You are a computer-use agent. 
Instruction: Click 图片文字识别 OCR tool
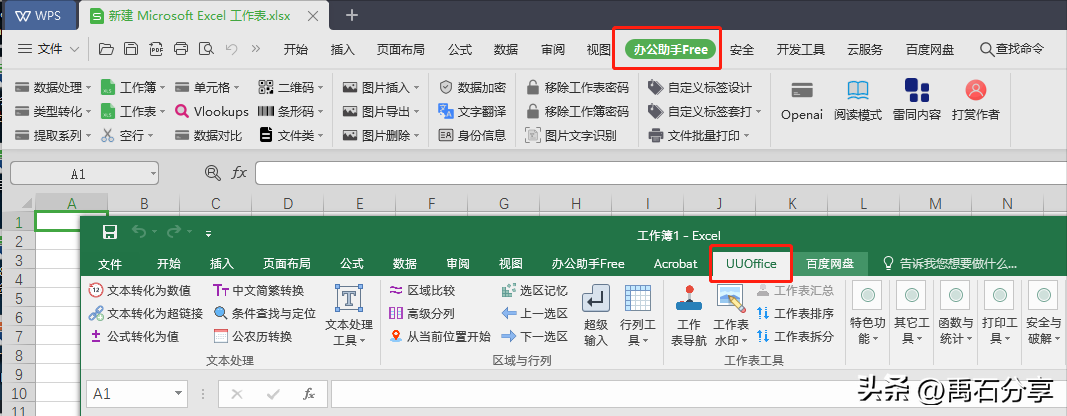(571, 135)
